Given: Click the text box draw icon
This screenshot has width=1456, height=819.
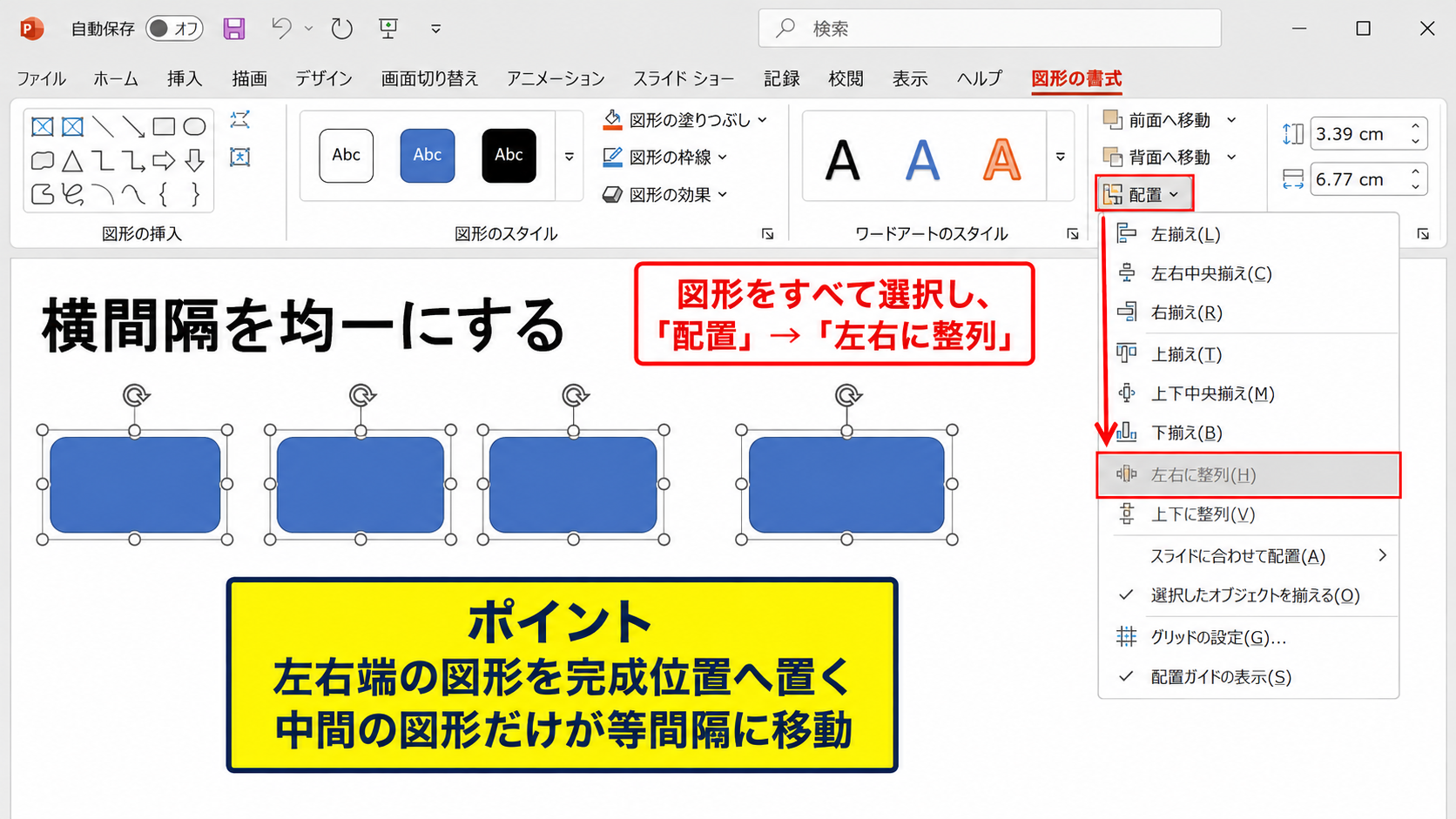Looking at the screenshot, I should pos(239,157).
